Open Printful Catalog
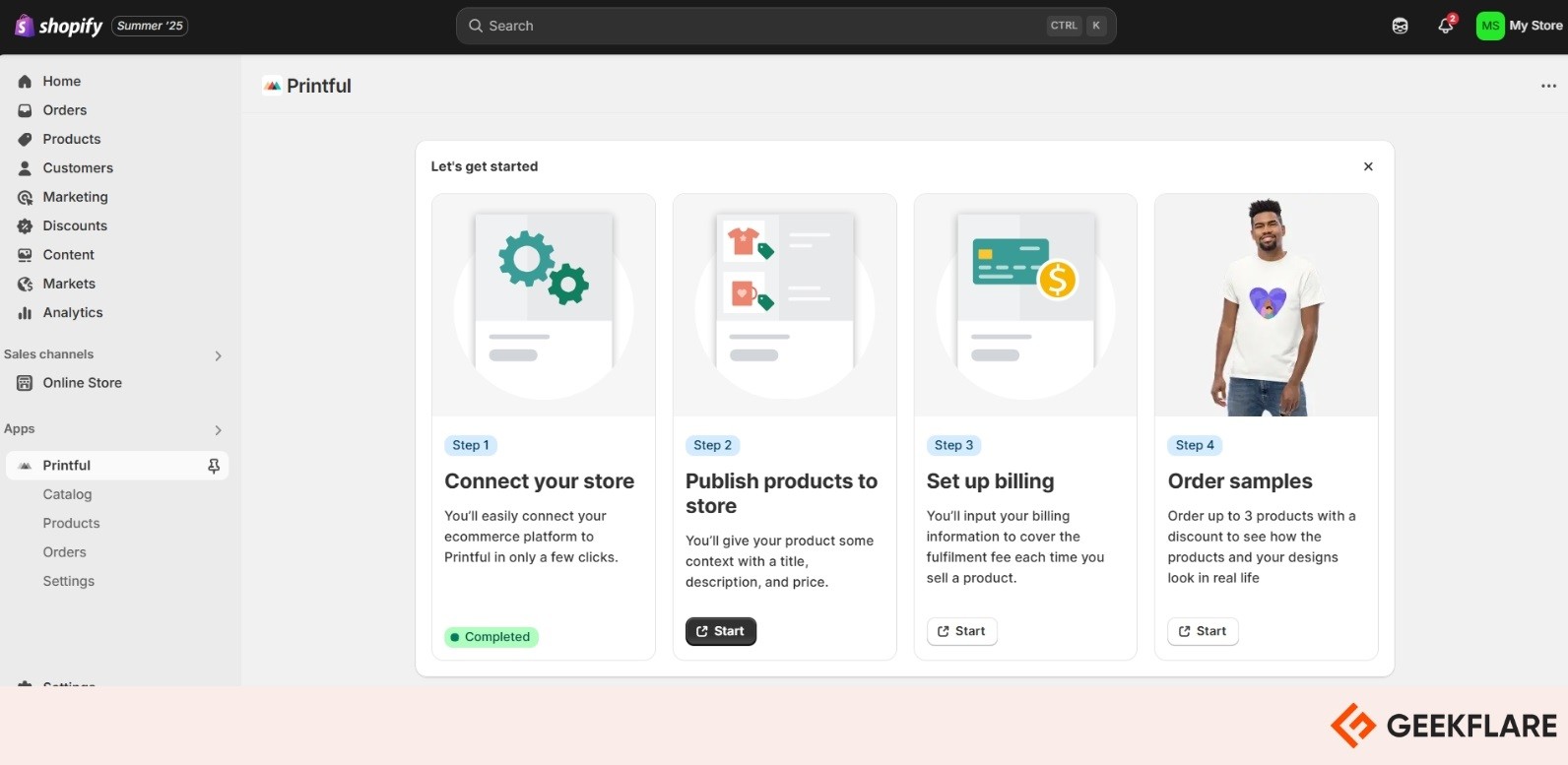Screen dimensions: 1568x765 point(67,494)
